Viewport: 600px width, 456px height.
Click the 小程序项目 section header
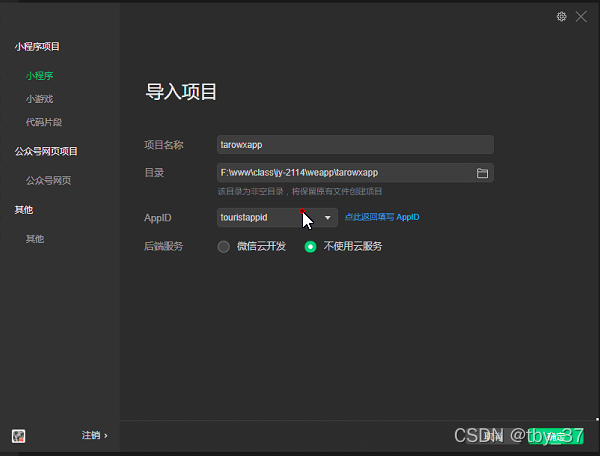pyautogui.click(x=37, y=47)
